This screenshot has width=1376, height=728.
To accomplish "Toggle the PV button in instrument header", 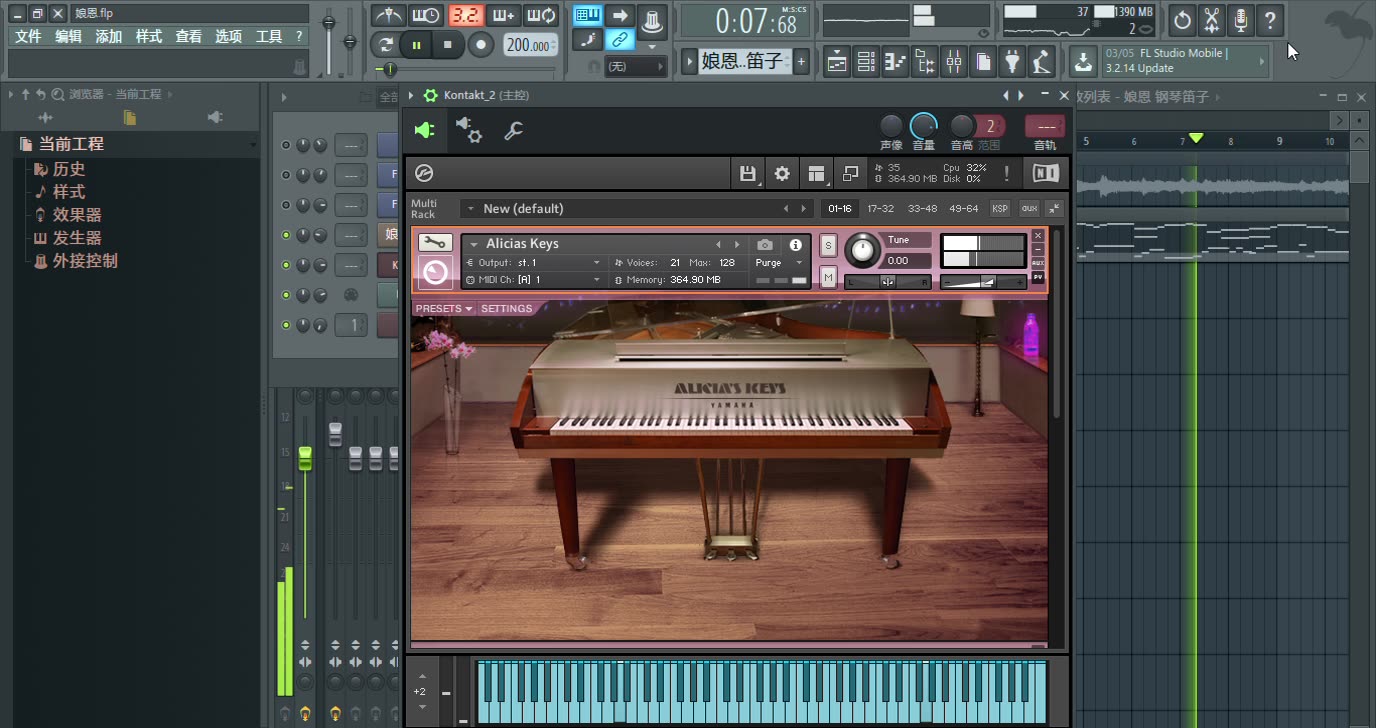I will click(x=1038, y=277).
